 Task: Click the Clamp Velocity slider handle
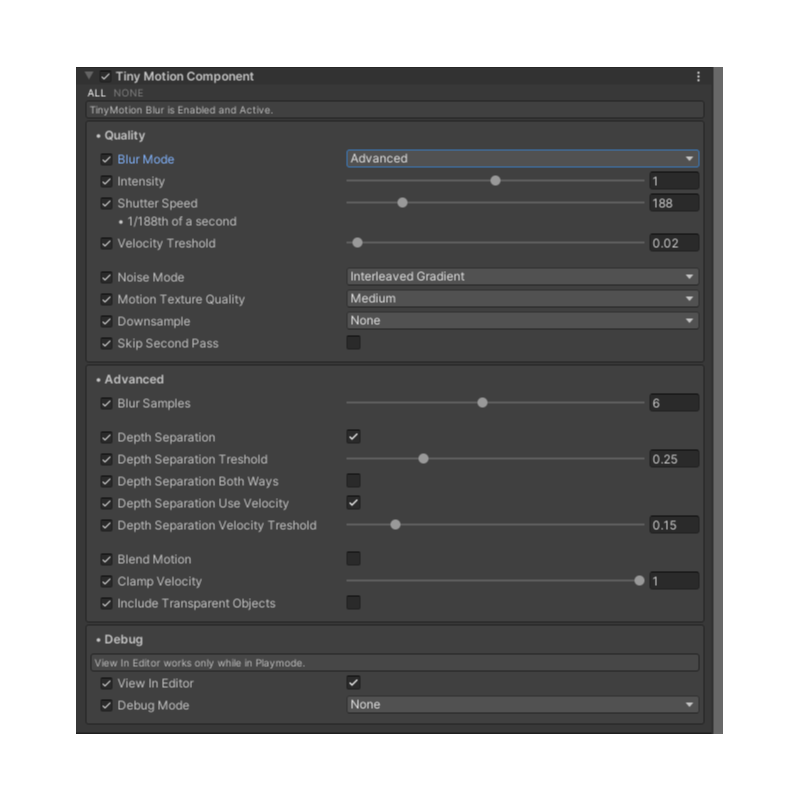click(x=639, y=581)
